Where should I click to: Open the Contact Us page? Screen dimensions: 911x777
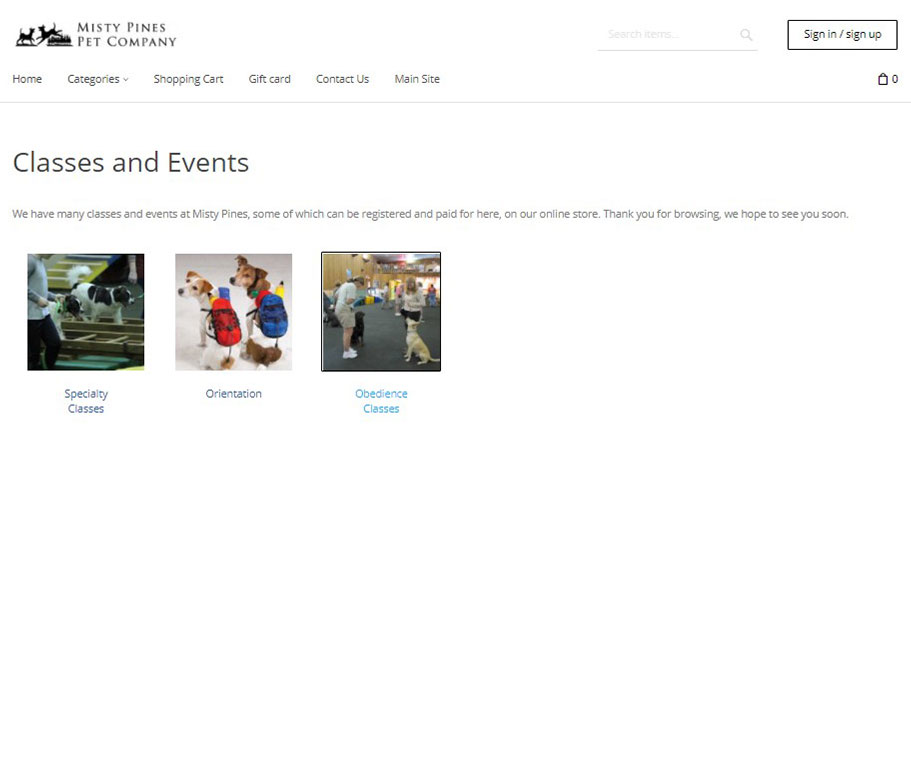tap(342, 79)
